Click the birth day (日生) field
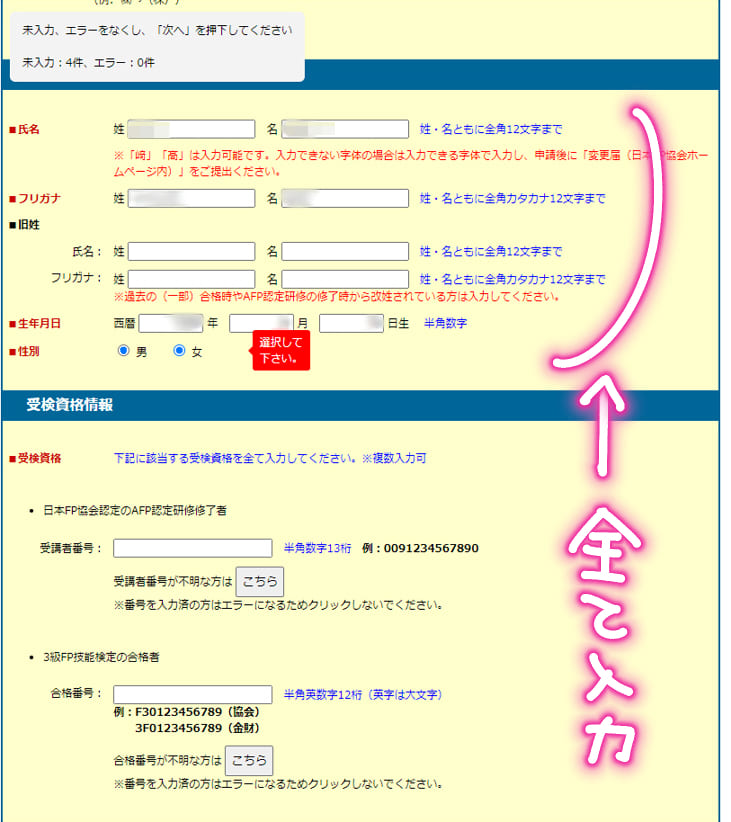The height and width of the screenshot is (822, 731). 351,323
